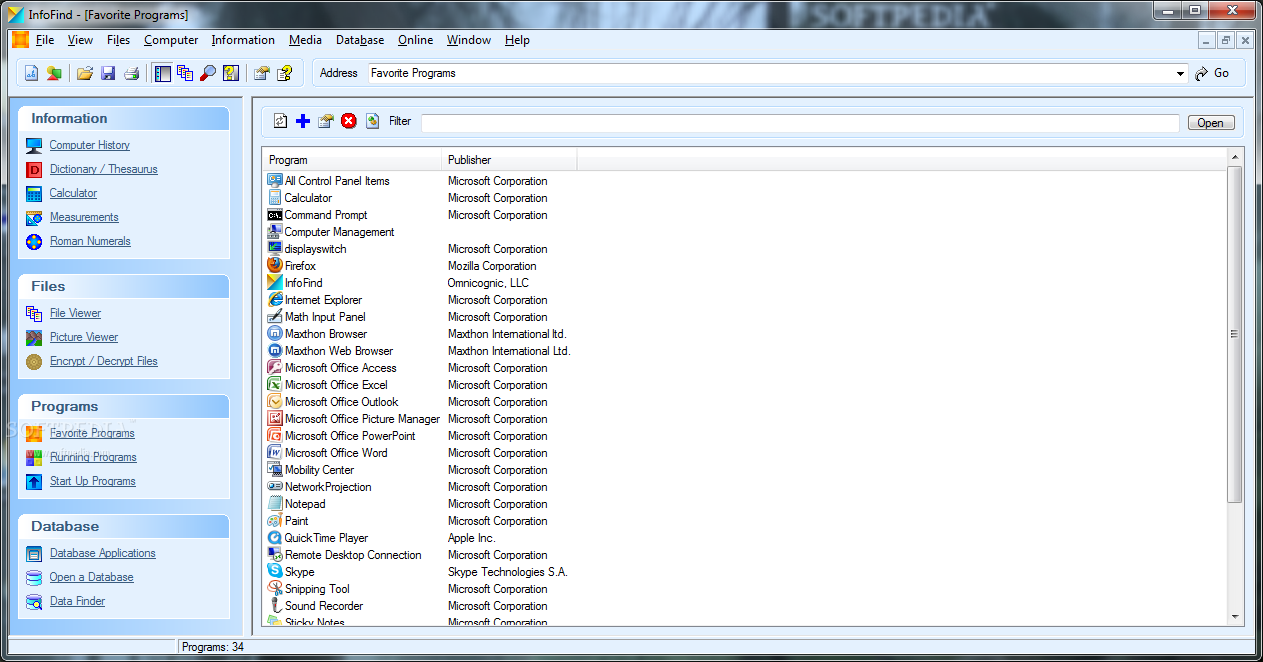This screenshot has height=662, width=1263.
Task: Refresh the favorite programs list
Action: [x=280, y=121]
